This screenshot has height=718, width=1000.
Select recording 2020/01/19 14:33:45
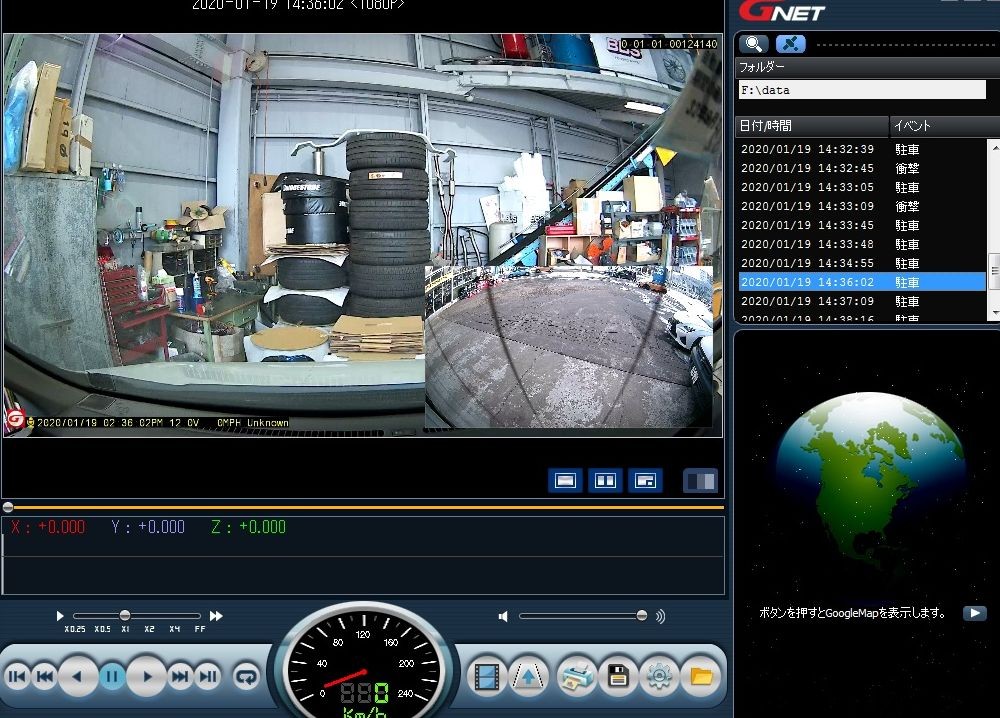tap(862, 225)
